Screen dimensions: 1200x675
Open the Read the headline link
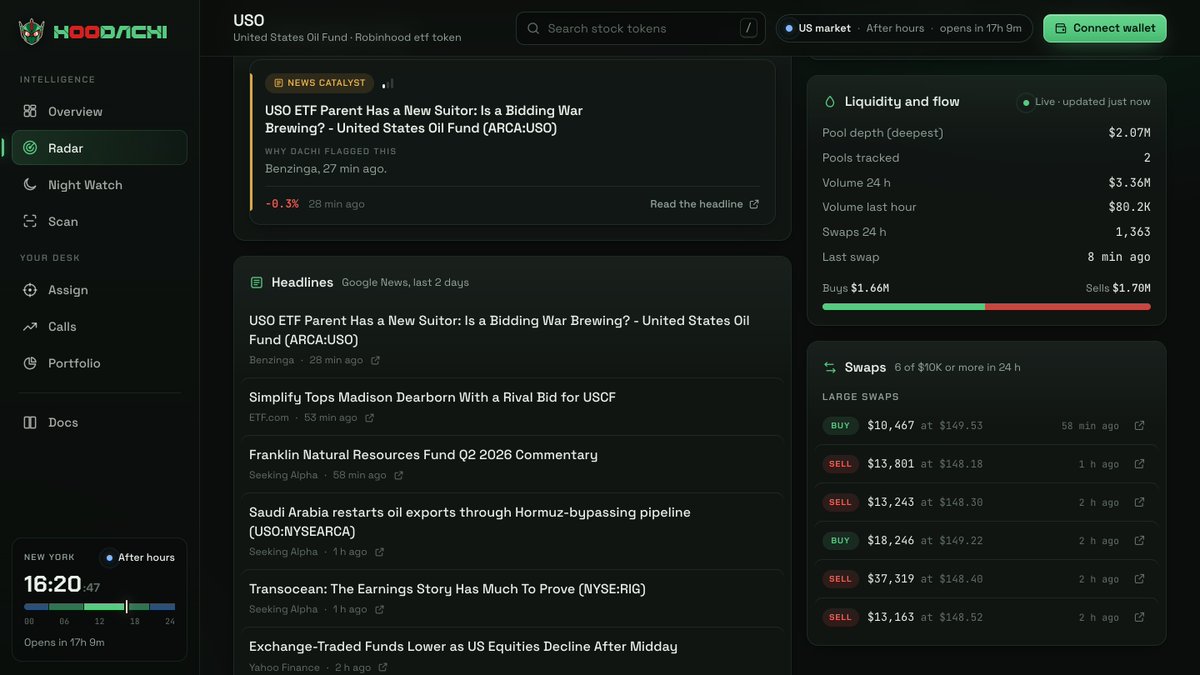click(x=704, y=204)
